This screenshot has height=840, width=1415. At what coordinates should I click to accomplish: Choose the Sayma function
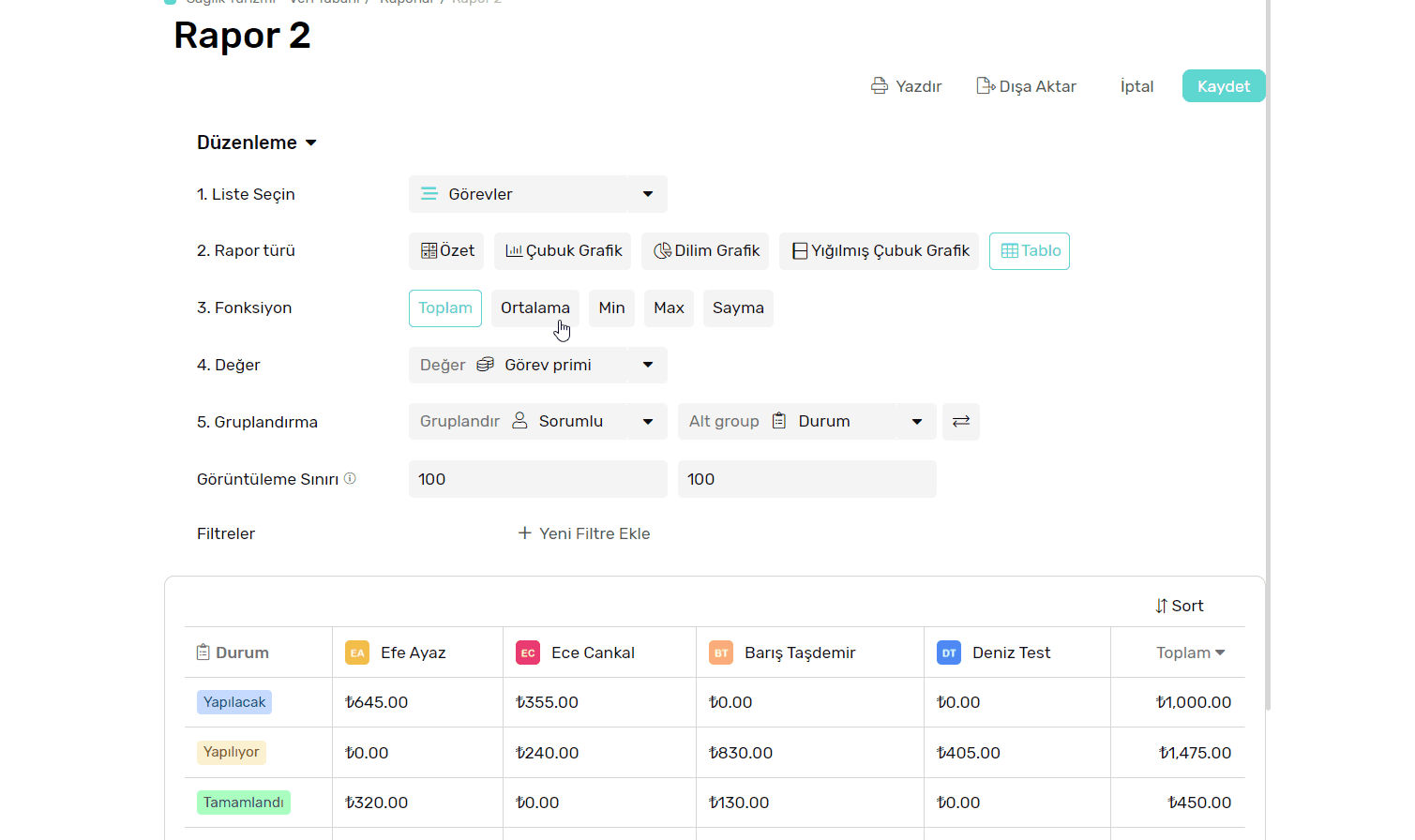tap(738, 308)
